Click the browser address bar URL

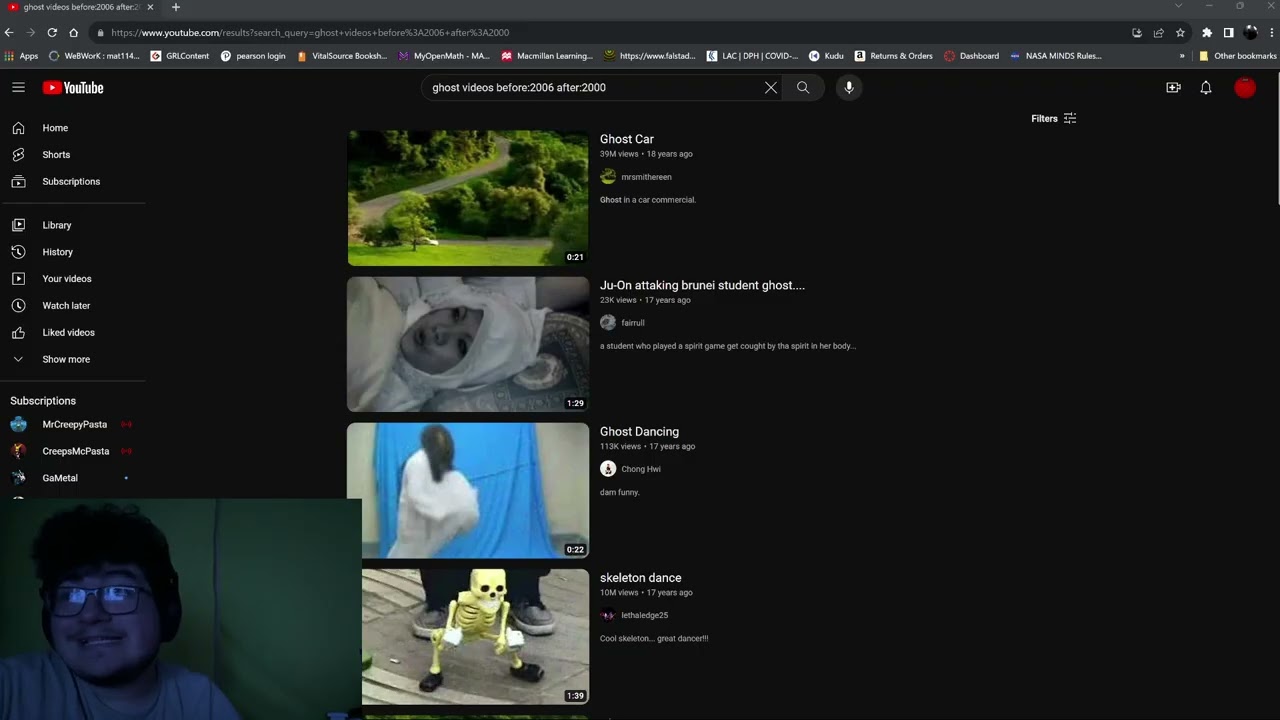click(x=310, y=32)
